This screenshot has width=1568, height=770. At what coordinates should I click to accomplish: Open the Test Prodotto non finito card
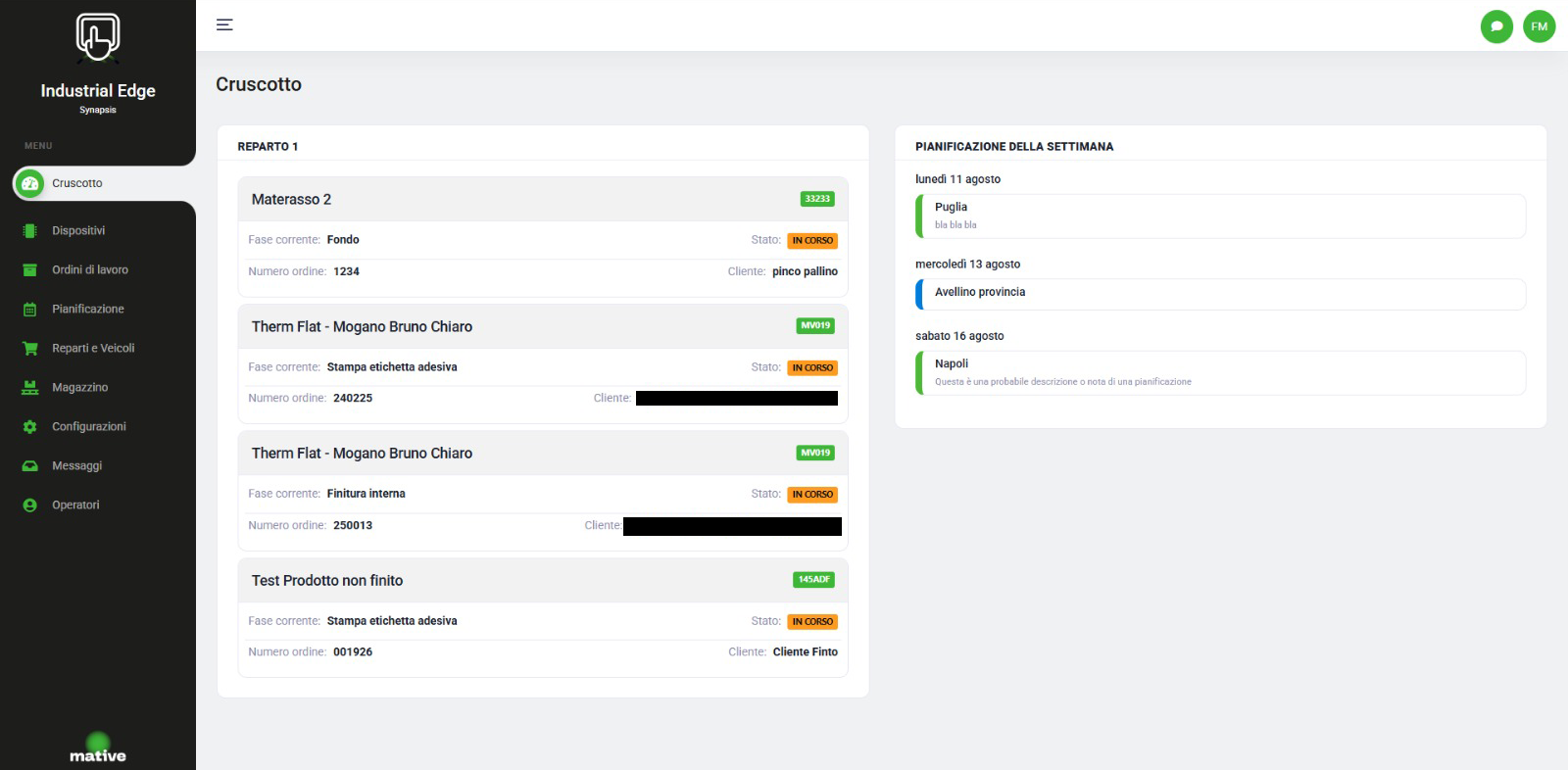(543, 618)
